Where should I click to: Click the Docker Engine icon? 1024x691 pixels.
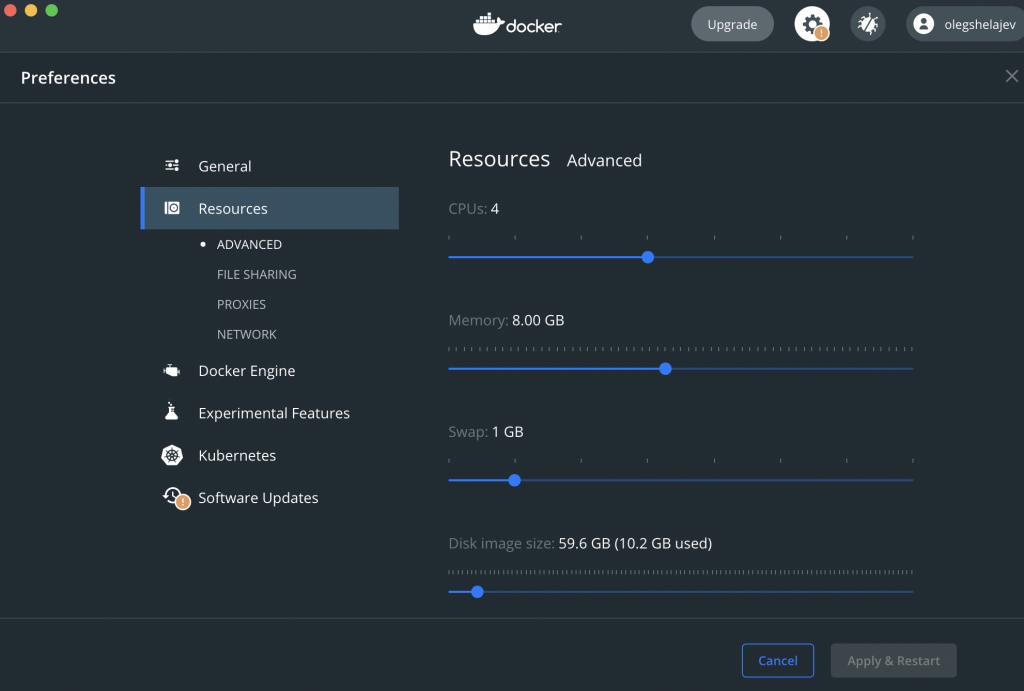171,370
